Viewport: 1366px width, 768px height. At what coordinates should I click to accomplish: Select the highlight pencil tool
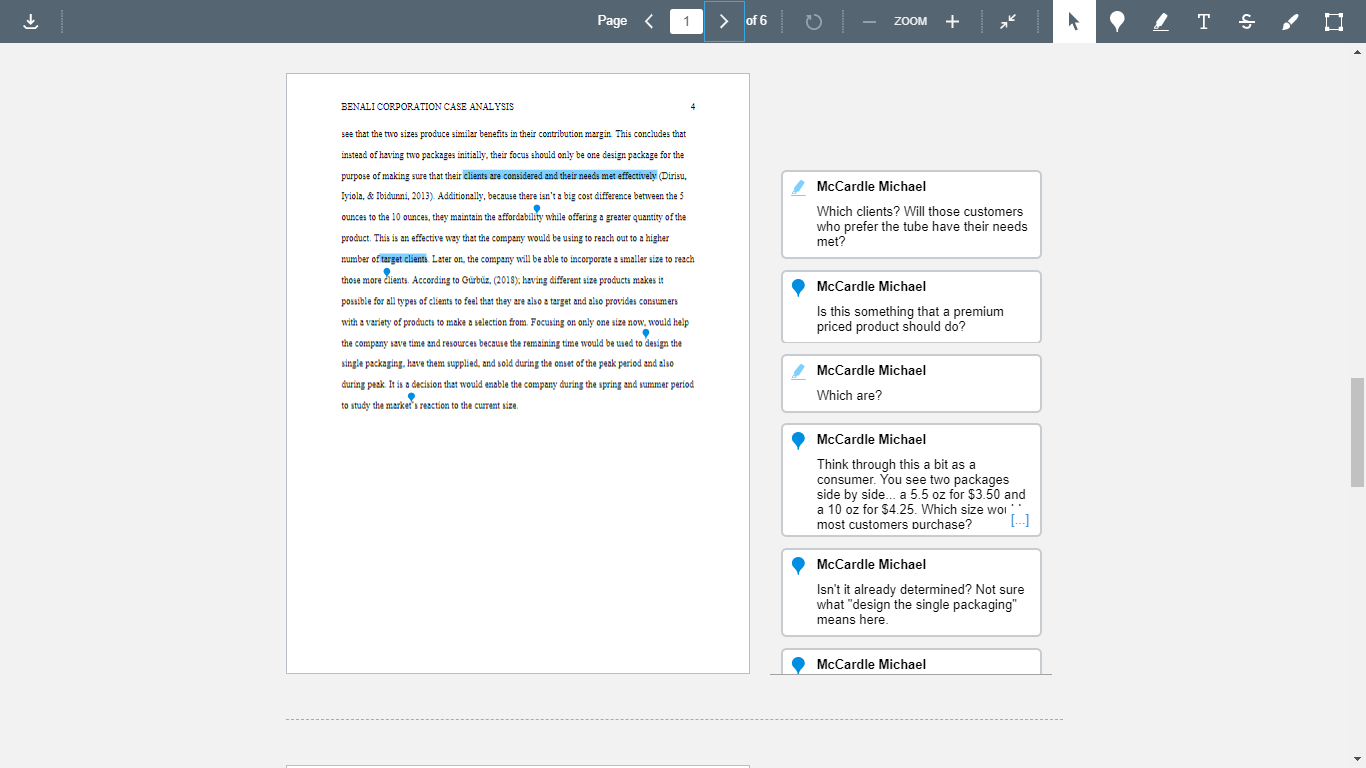(x=1160, y=21)
